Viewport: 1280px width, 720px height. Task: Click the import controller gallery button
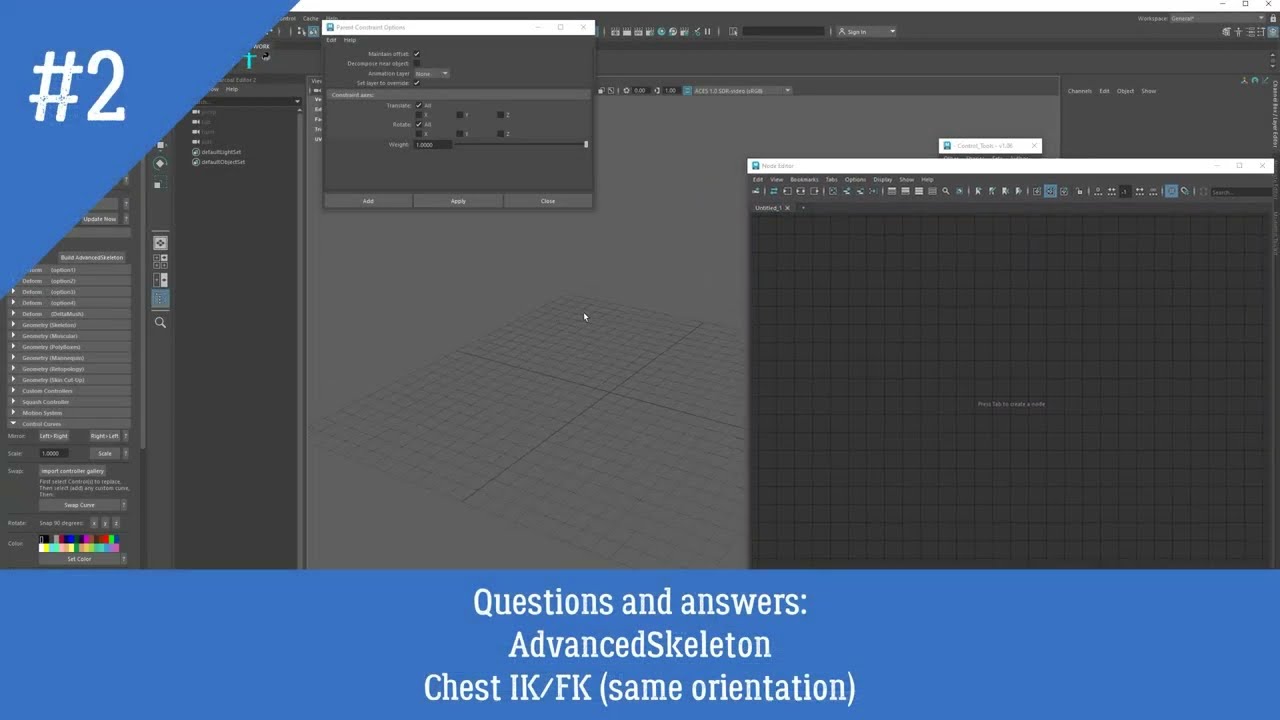(73, 471)
